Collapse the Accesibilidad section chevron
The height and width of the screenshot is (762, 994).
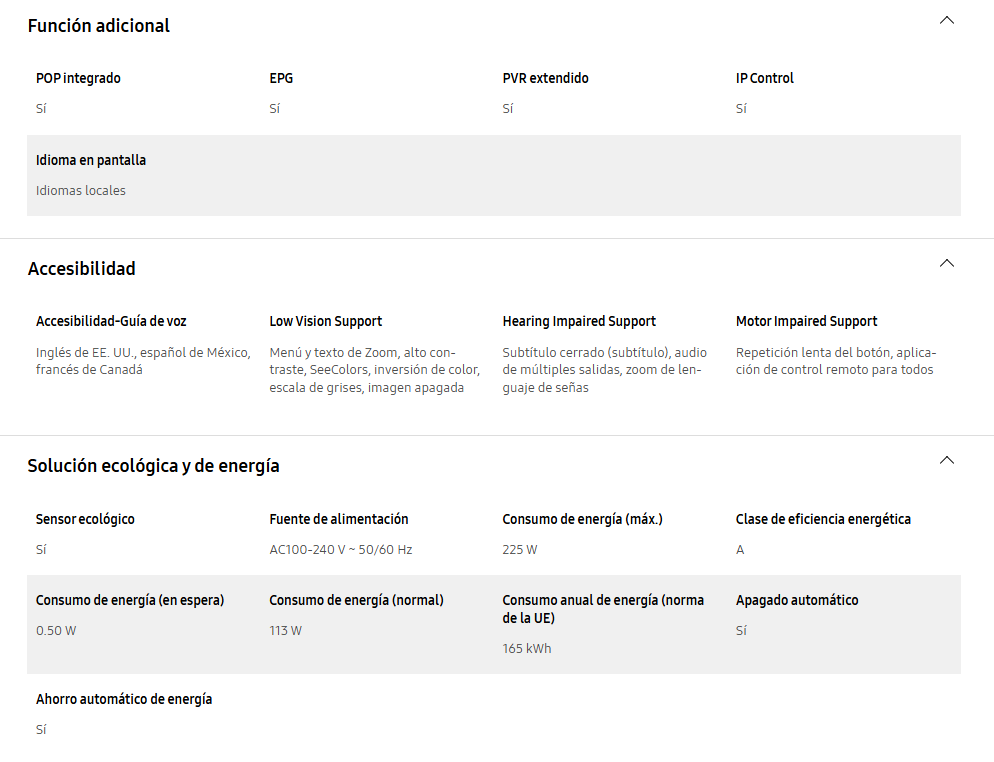(x=946, y=263)
